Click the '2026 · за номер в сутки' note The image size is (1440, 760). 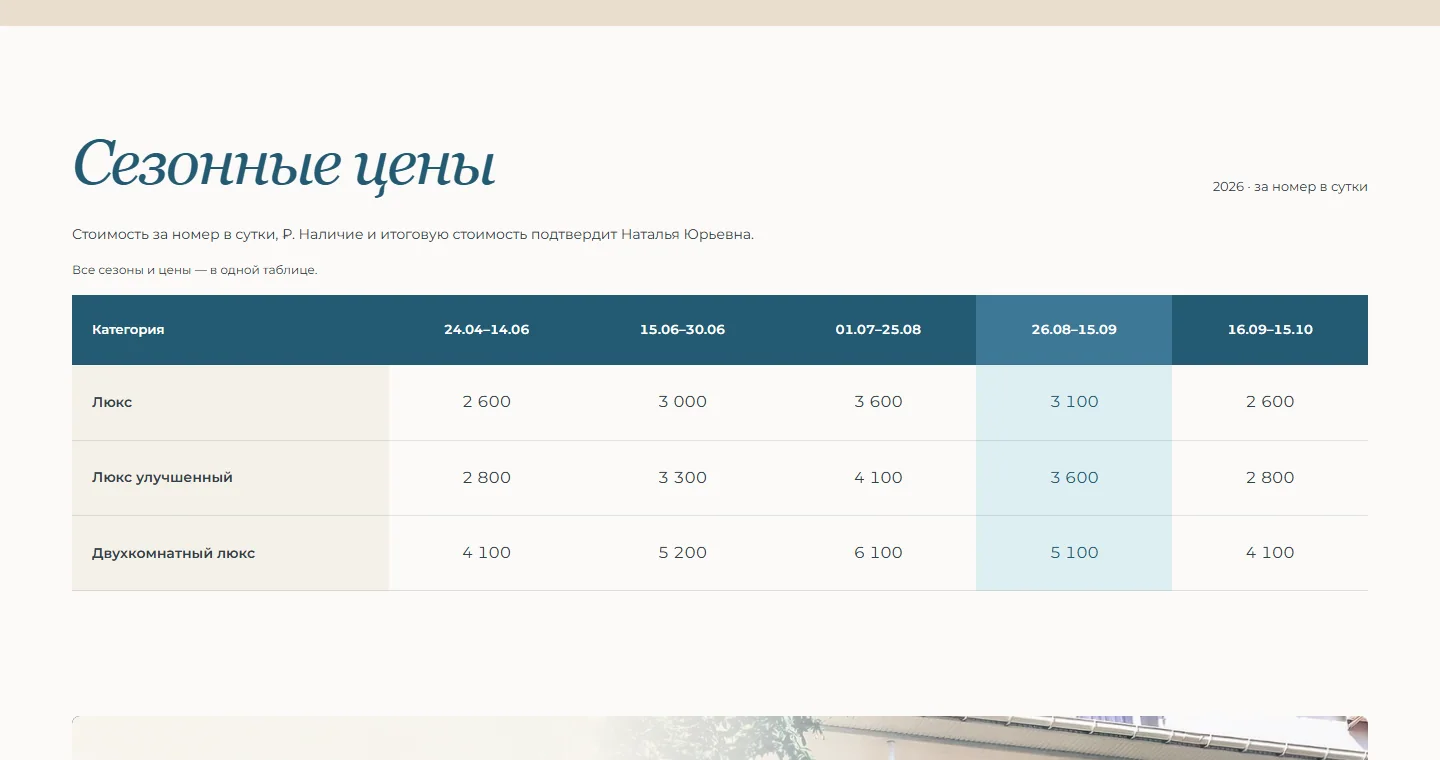pos(1290,187)
